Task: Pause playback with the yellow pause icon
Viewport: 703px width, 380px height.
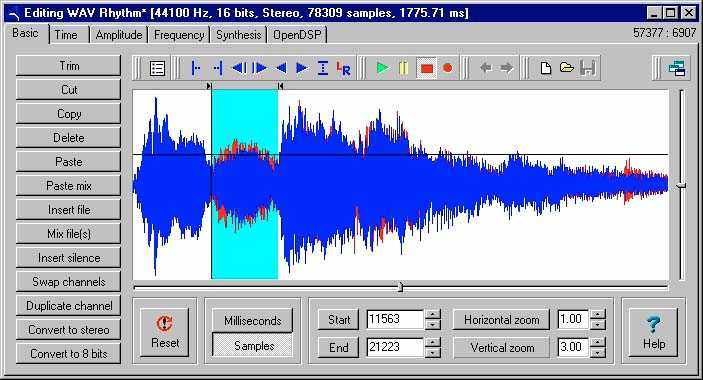Action: tap(404, 68)
